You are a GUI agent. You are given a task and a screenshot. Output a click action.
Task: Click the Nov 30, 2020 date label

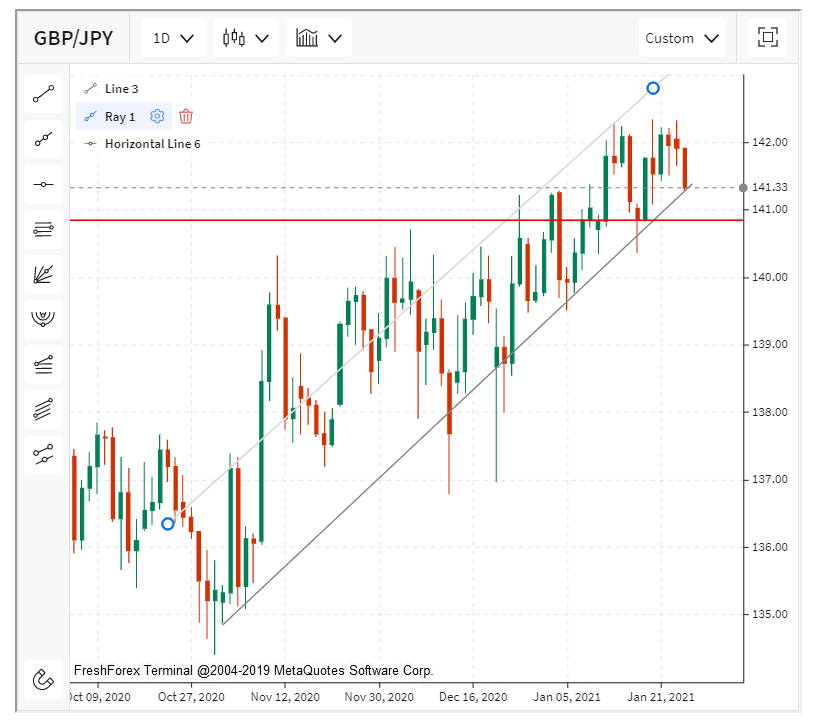(379, 697)
